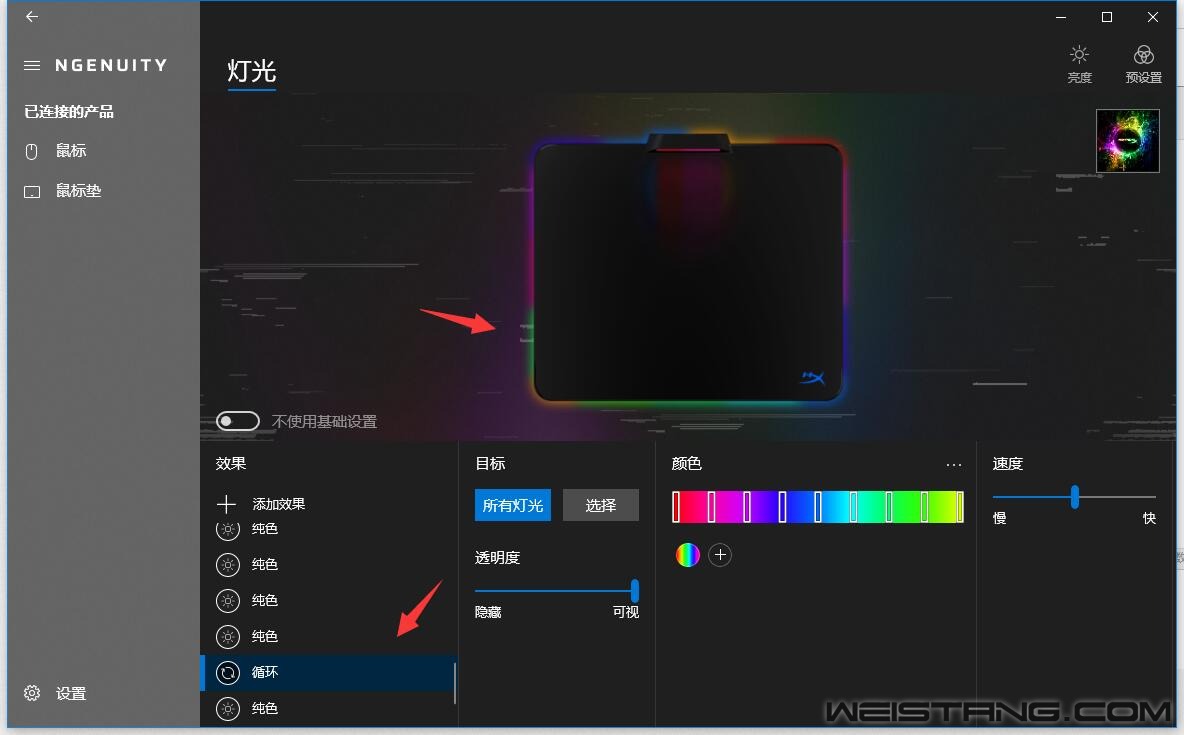Select 鼠标 in the connected products list
The height and width of the screenshot is (735, 1184).
71,151
